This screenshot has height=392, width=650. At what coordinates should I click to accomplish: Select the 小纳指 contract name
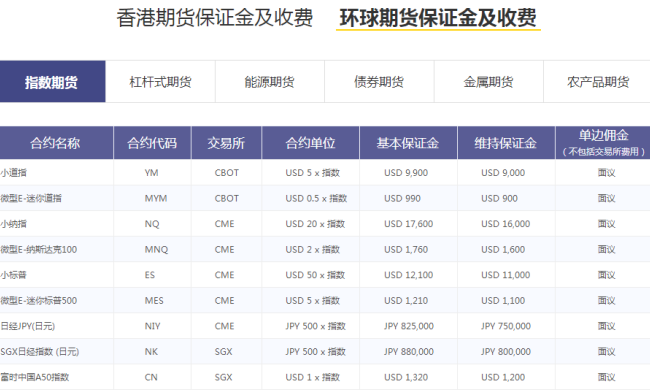point(14,224)
